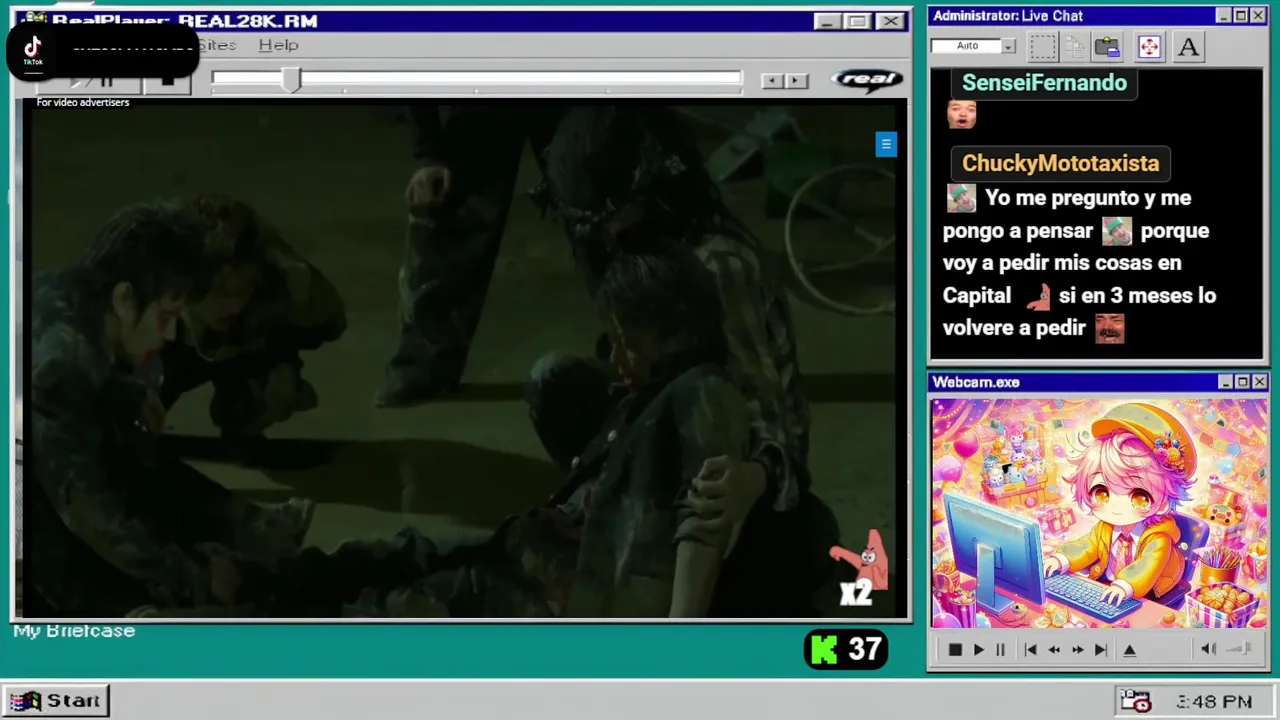1280x720 pixels.
Task: Click the RealPlayer left arrow button
Action: click(x=772, y=81)
